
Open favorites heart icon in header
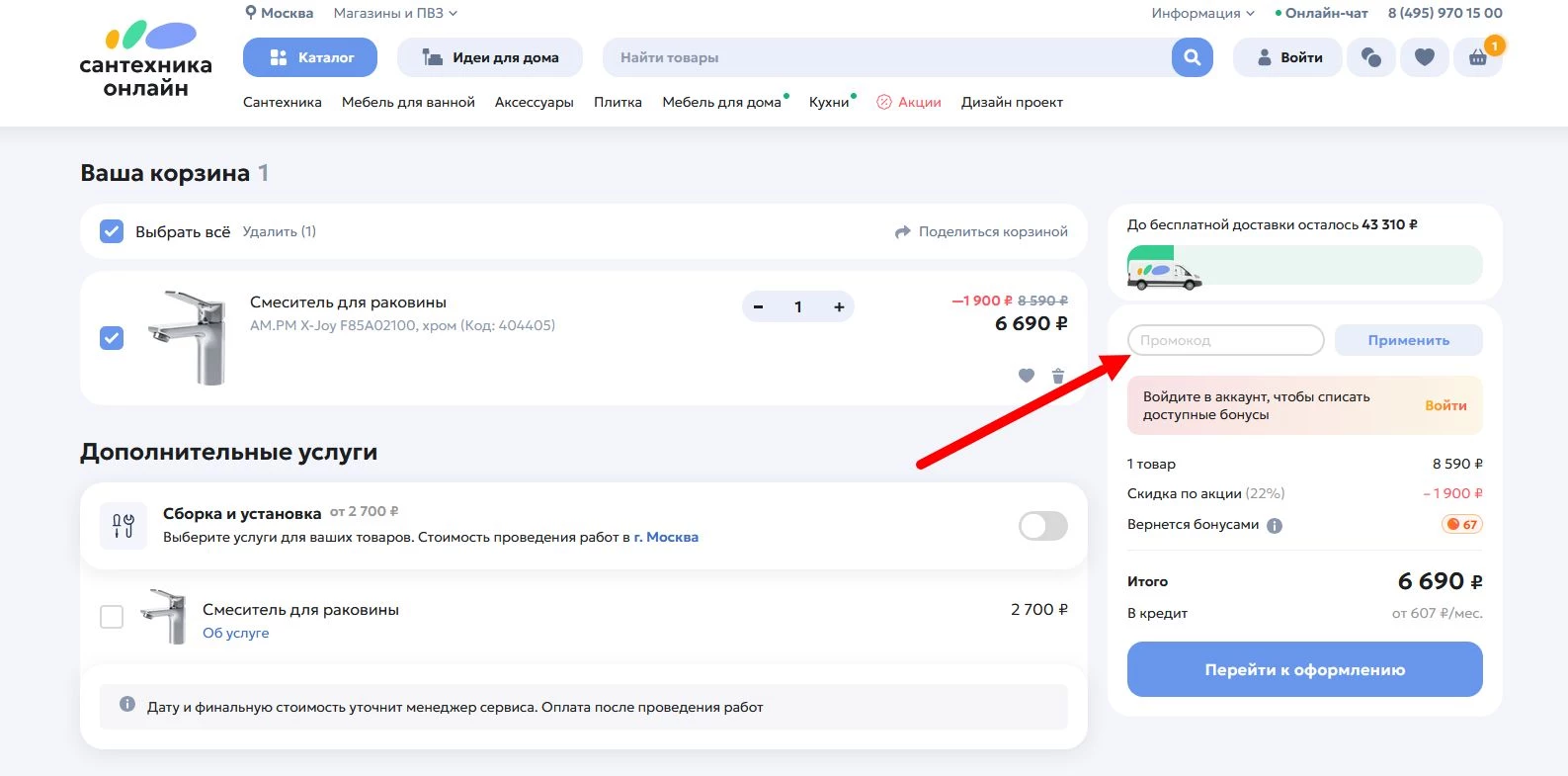point(1424,57)
